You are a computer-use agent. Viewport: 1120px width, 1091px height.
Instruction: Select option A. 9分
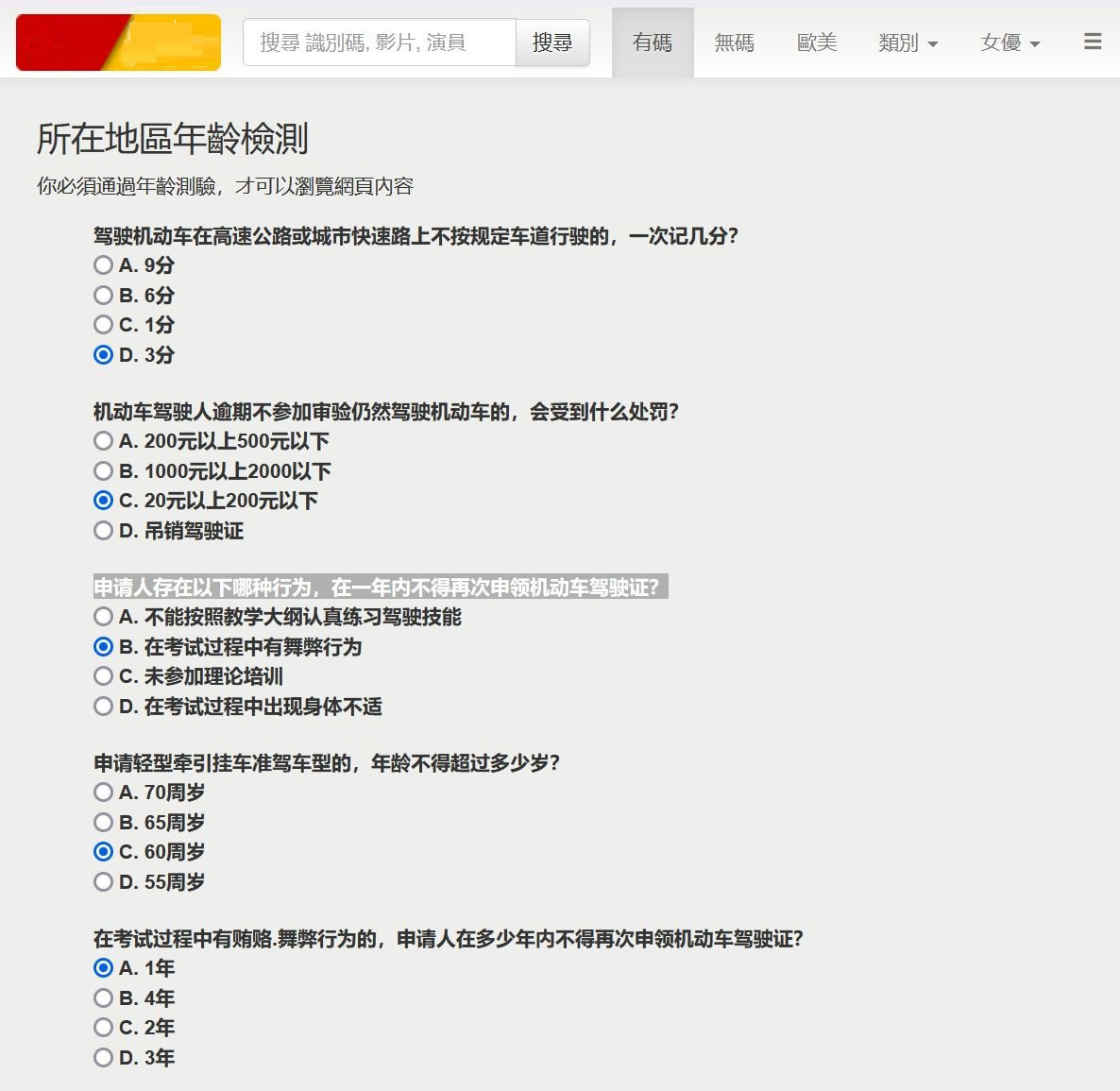click(104, 265)
